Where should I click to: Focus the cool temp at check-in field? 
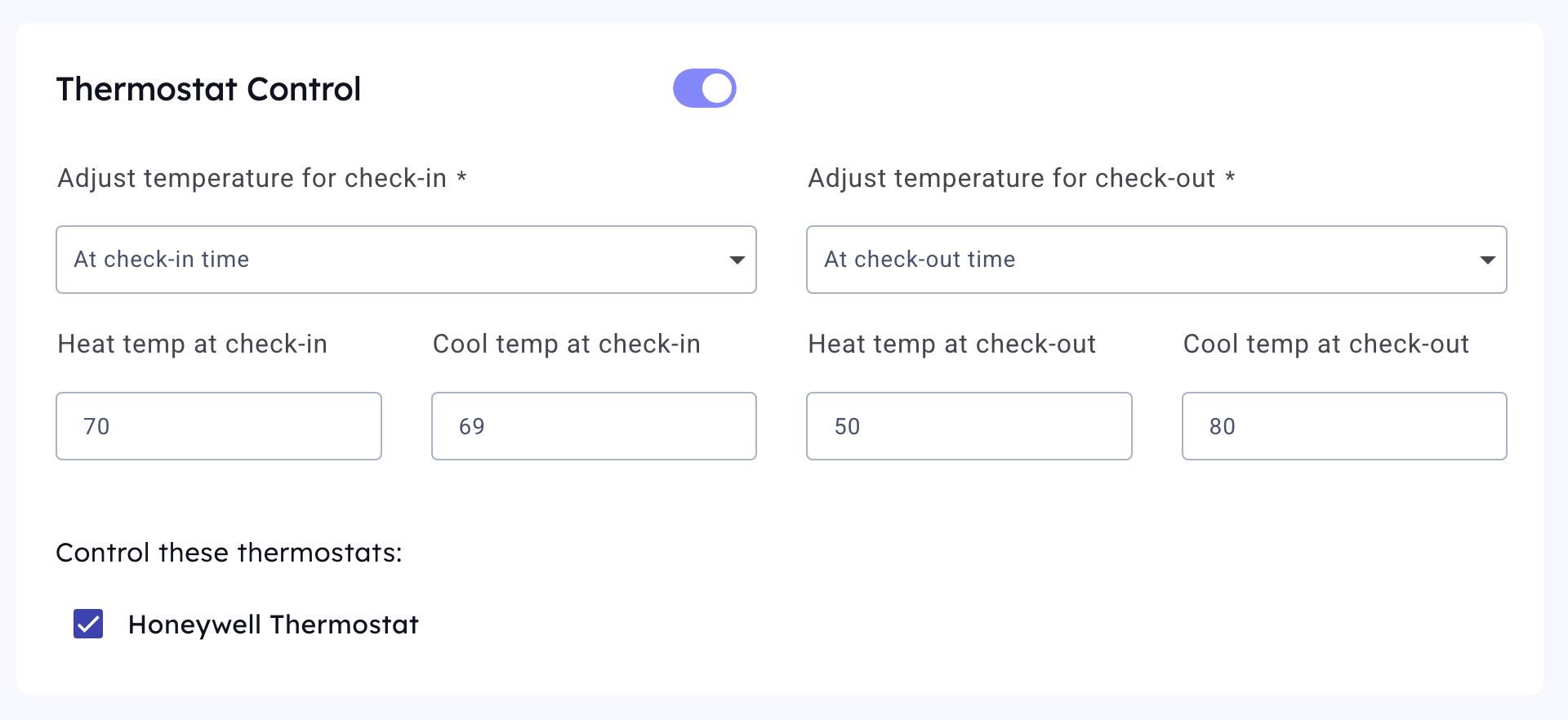click(x=594, y=426)
